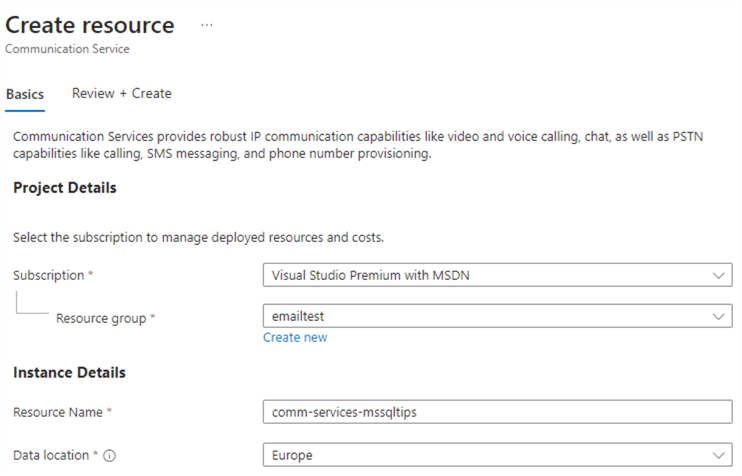Open the Review + Create tab
The width and height of the screenshot is (742, 476).
(x=121, y=93)
